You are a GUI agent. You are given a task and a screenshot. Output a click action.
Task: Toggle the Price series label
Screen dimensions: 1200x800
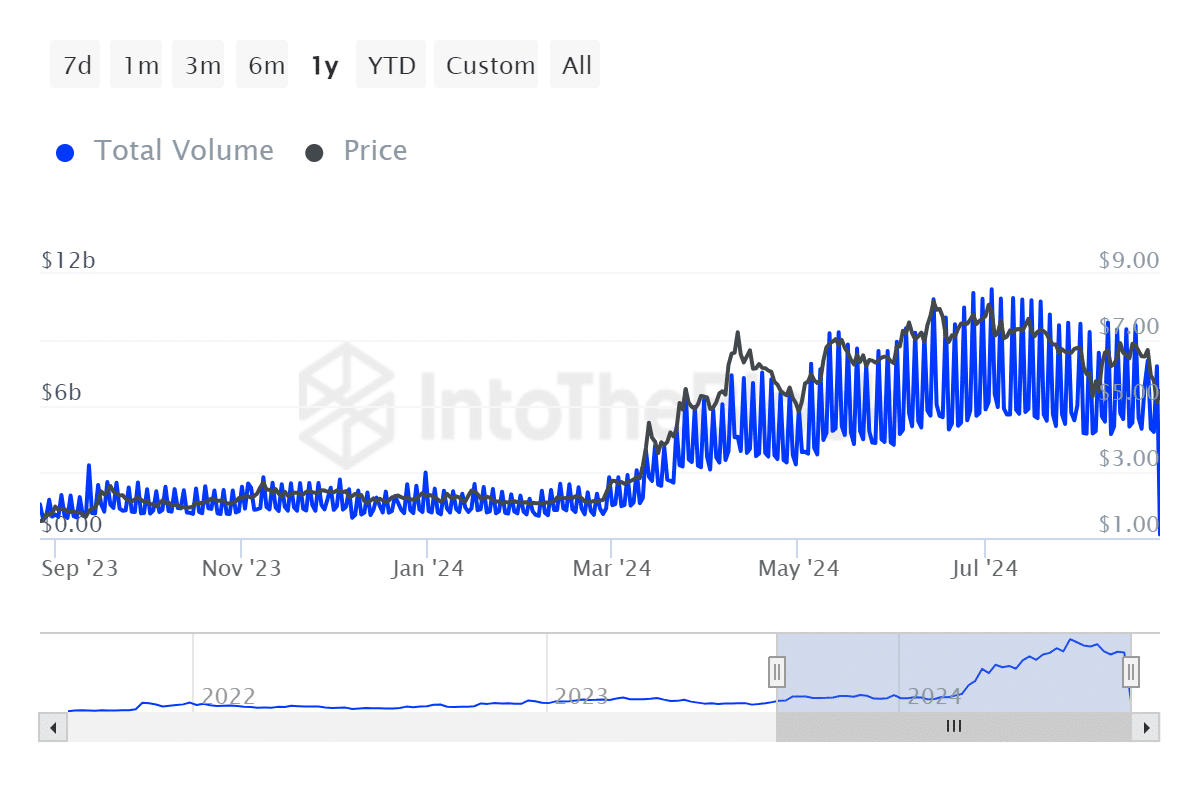click(x=375, y=151)
